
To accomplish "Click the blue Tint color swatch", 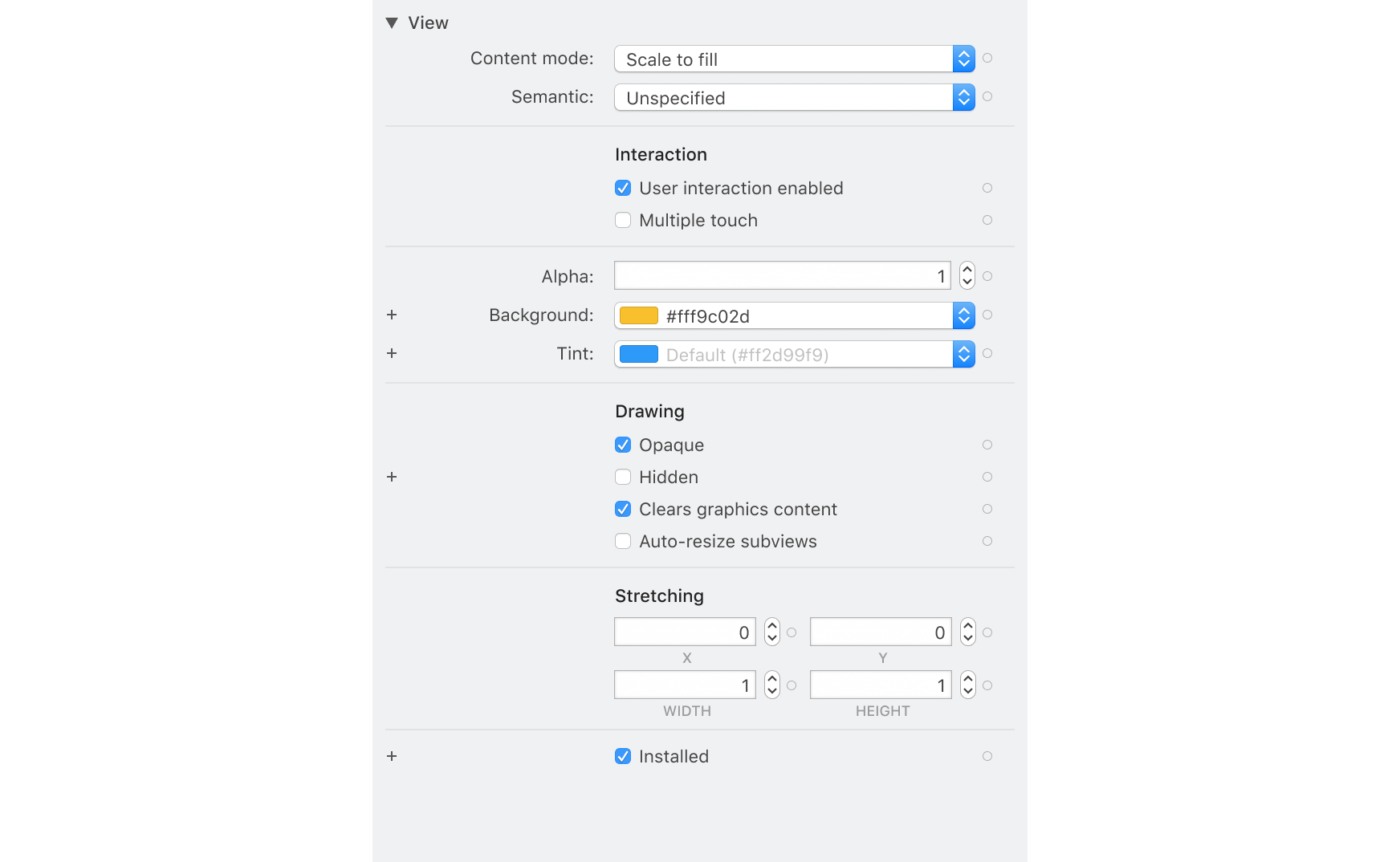I will (638, 353).
